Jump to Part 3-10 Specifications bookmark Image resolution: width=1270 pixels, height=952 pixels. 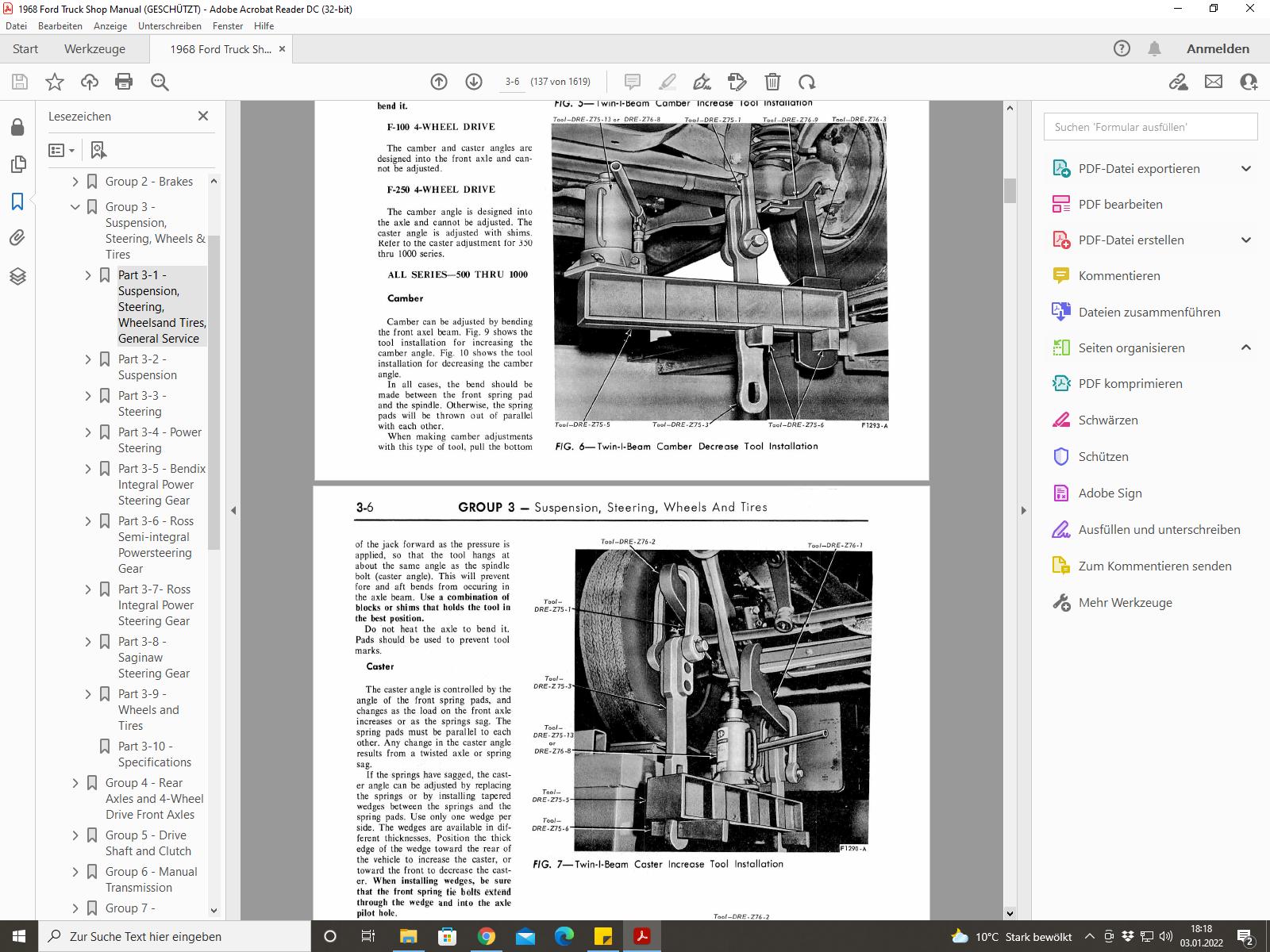pos(154,754)
